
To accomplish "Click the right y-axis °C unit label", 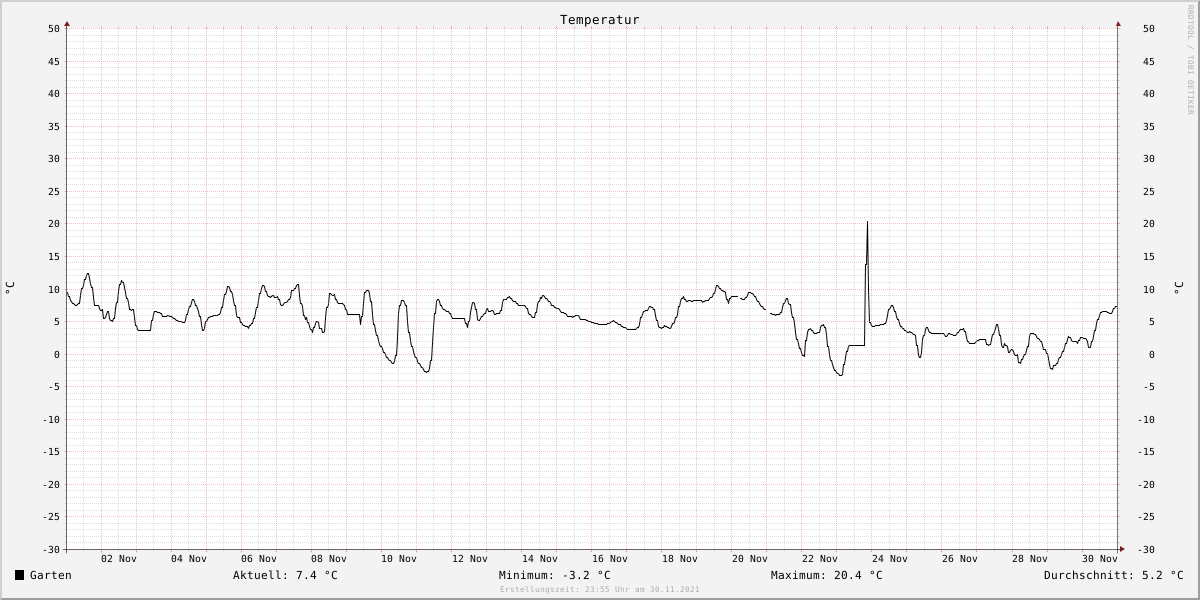I will [1178, 288].
